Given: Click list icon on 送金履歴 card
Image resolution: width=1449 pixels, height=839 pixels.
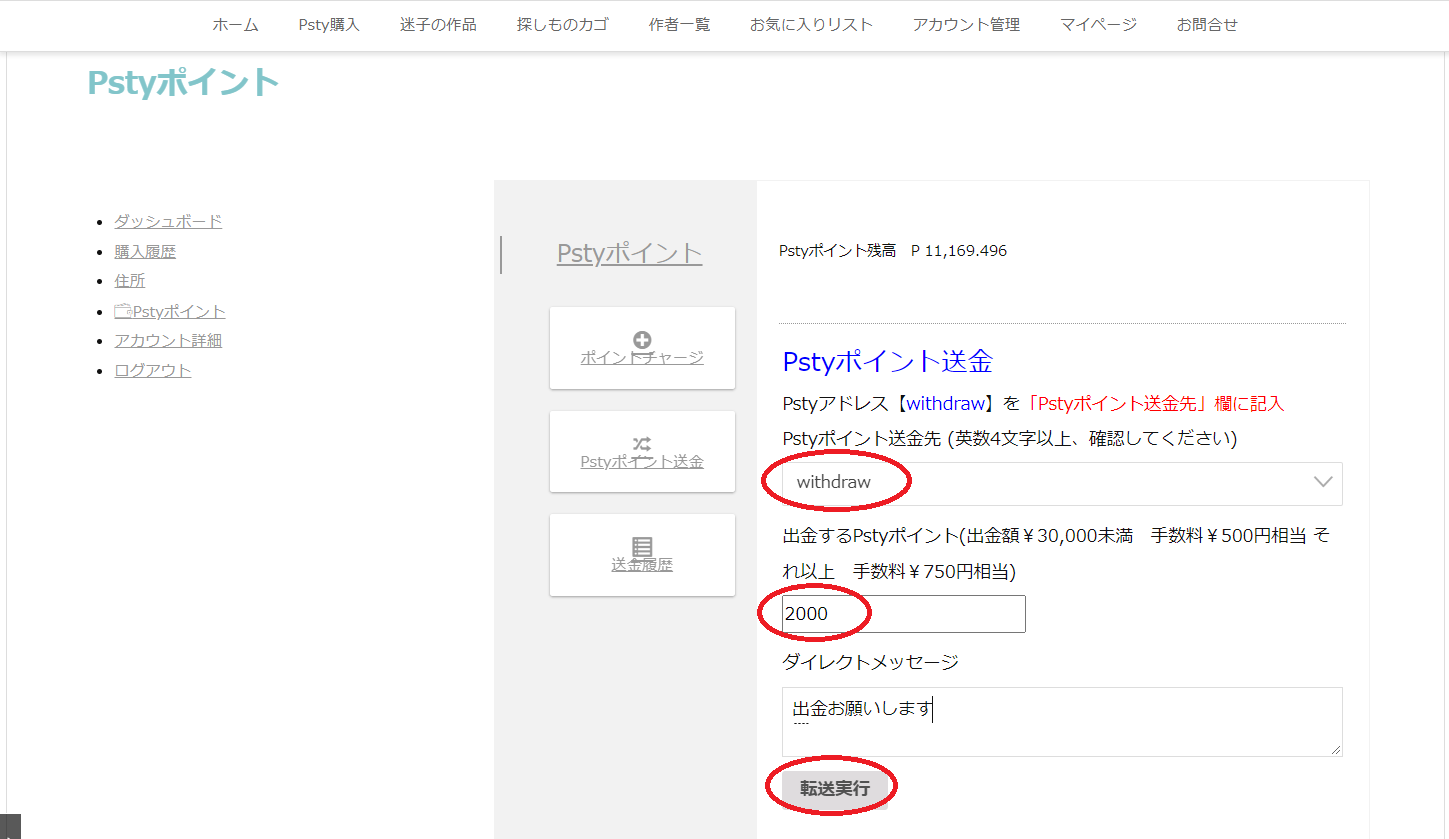Looking at the screenshot, I should pyautogui.click(x=642, y=547).
